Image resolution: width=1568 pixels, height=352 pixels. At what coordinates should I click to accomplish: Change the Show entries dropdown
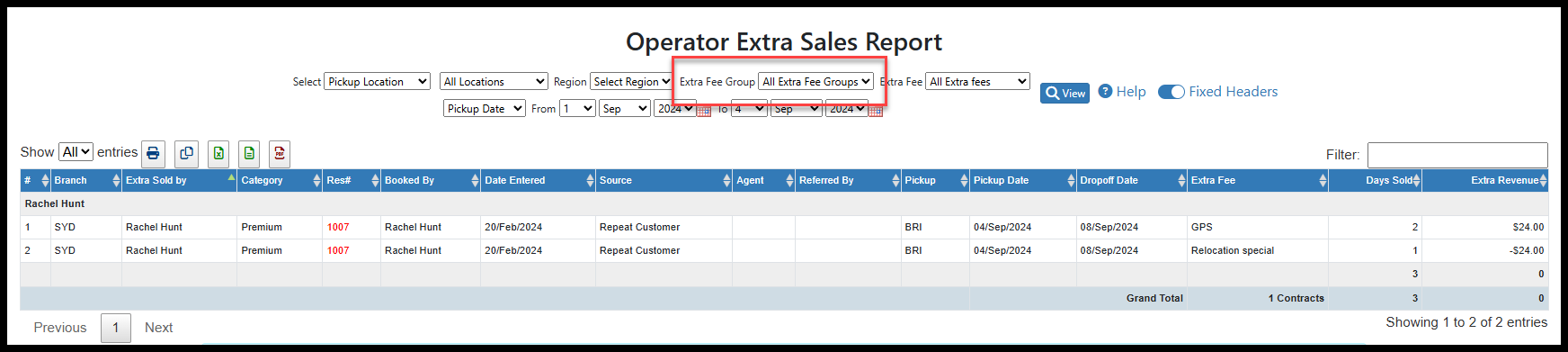click(76, 152)
